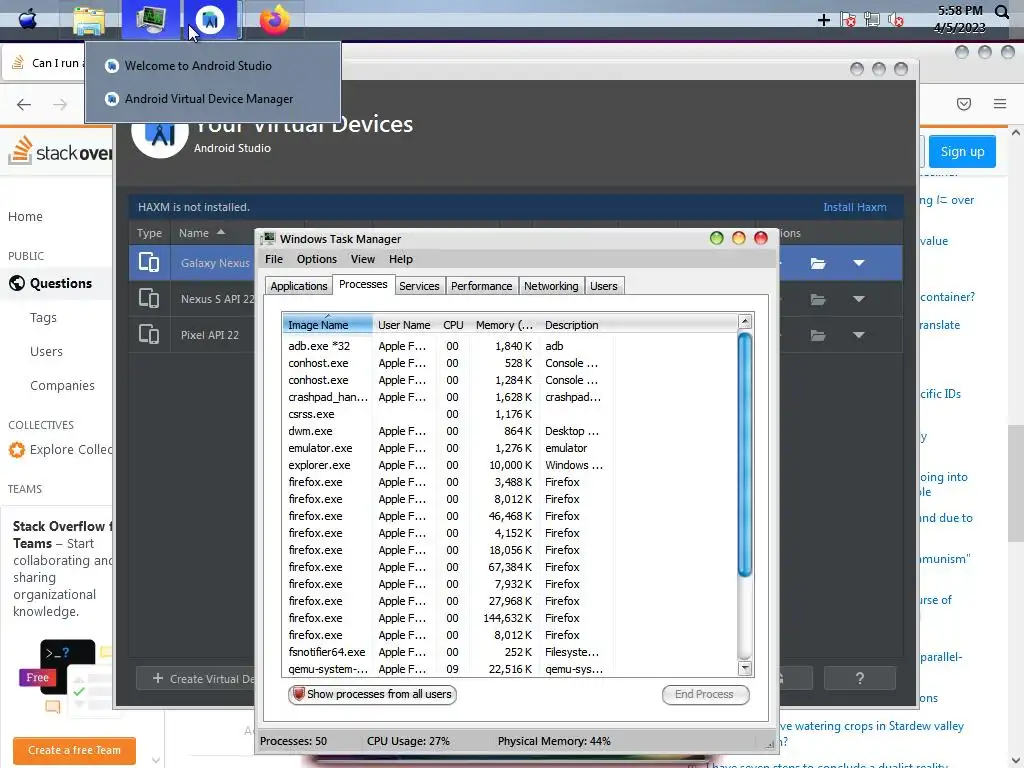Click Pixel API 22 device type icon
The width and height of the screenshot is (1024, 768).
coord(149,334)
